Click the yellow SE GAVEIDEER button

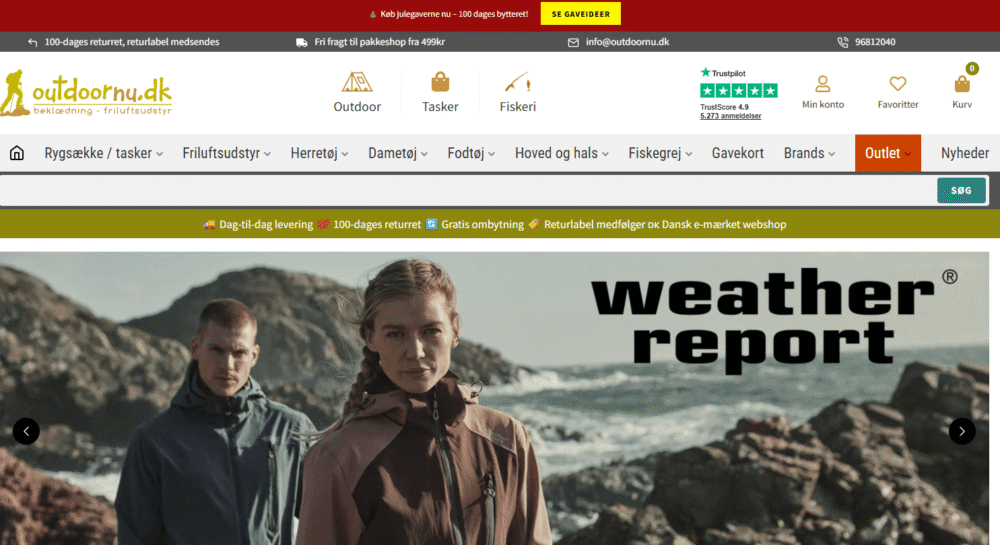pos(581,13)
